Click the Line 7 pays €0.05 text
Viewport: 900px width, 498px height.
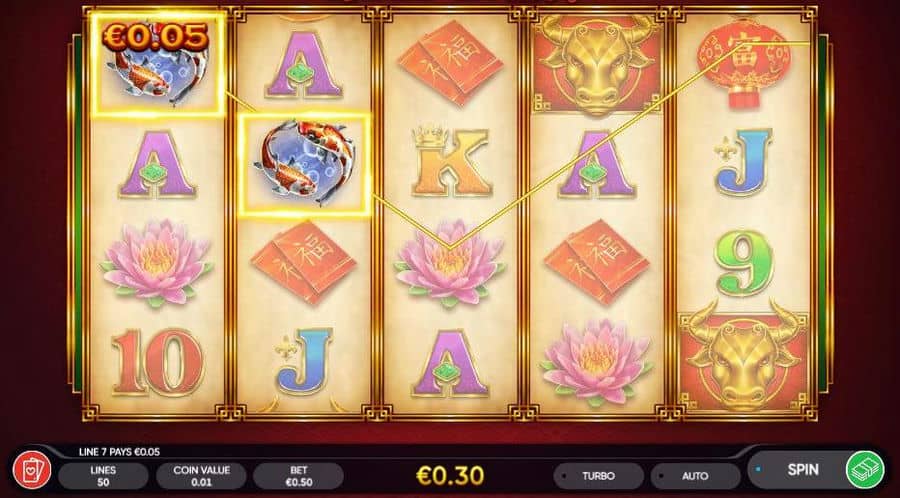pos(119,452)
